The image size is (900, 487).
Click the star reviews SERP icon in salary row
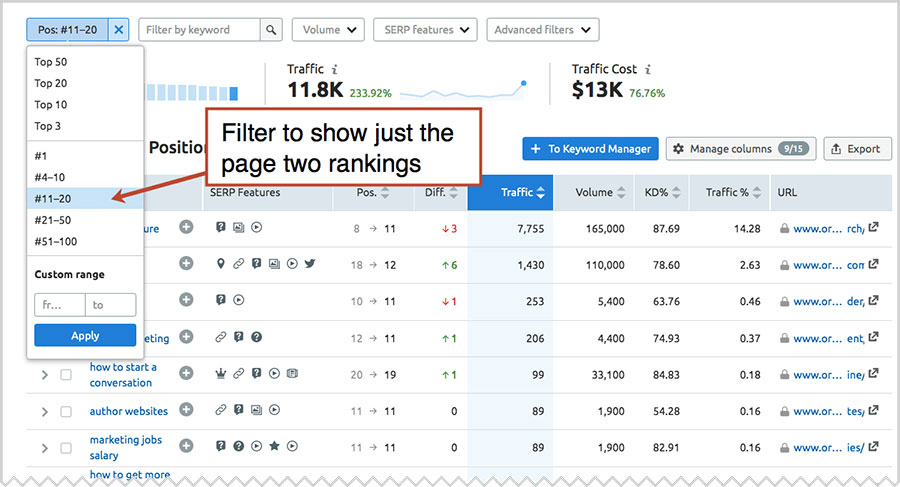[x=274, y=446]
